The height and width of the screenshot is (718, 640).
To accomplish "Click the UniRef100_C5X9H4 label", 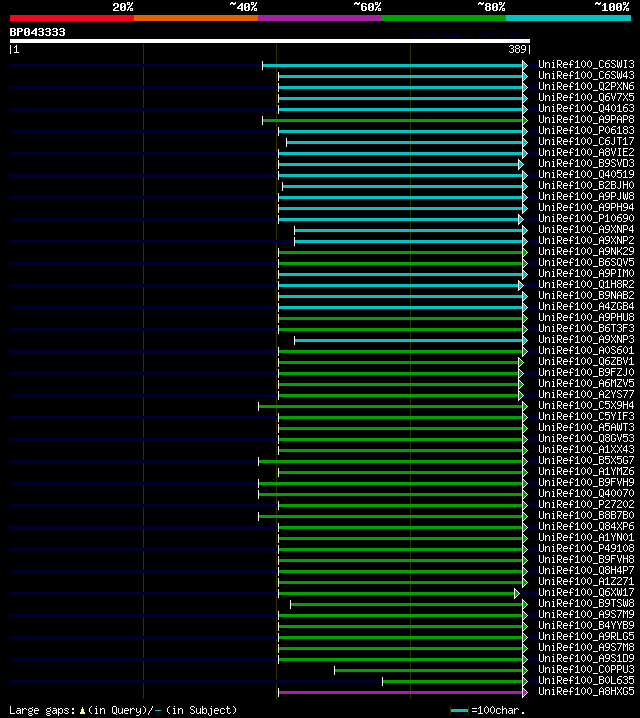I will click(x=586, y=405).
